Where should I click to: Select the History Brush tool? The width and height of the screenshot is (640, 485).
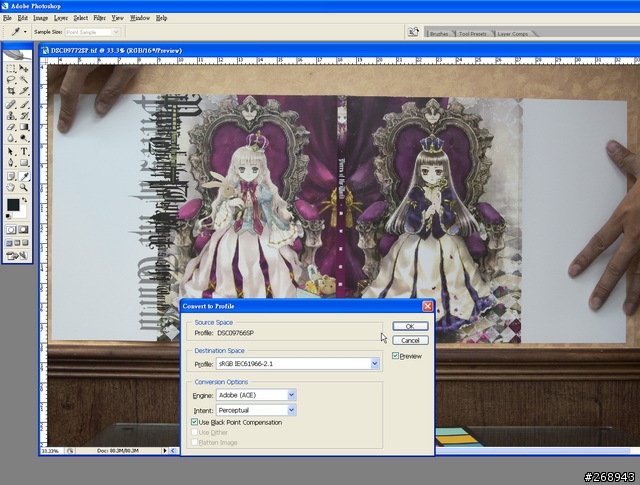(24, 116)
